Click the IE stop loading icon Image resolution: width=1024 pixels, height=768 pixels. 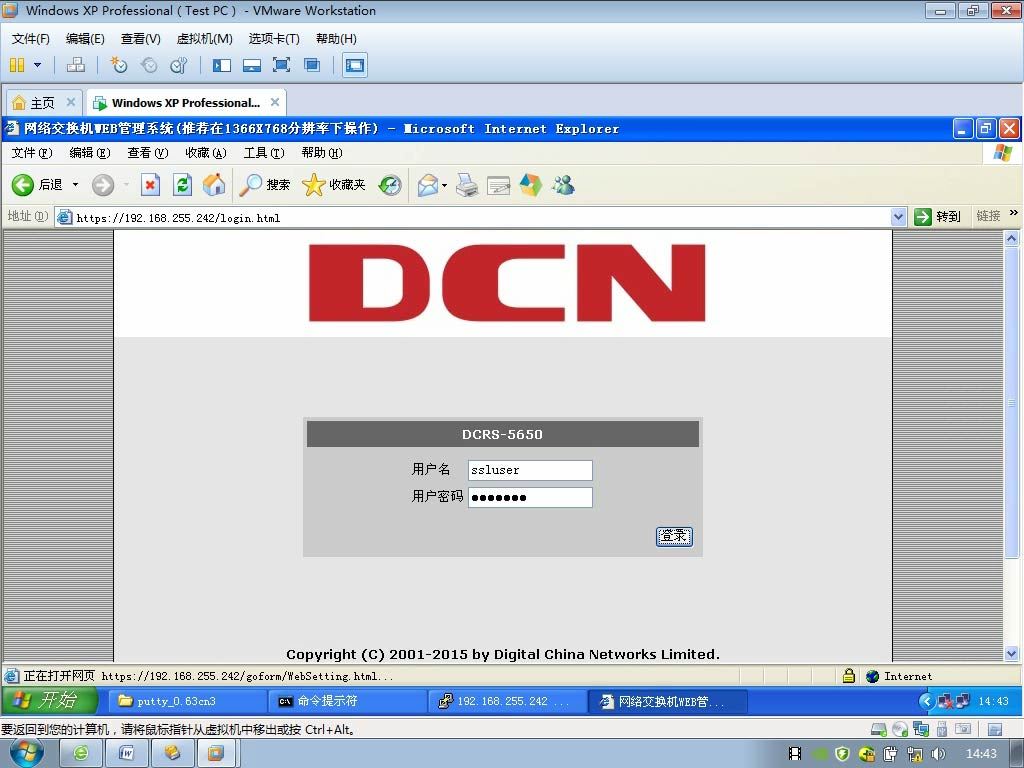click(x=150, y=185)
